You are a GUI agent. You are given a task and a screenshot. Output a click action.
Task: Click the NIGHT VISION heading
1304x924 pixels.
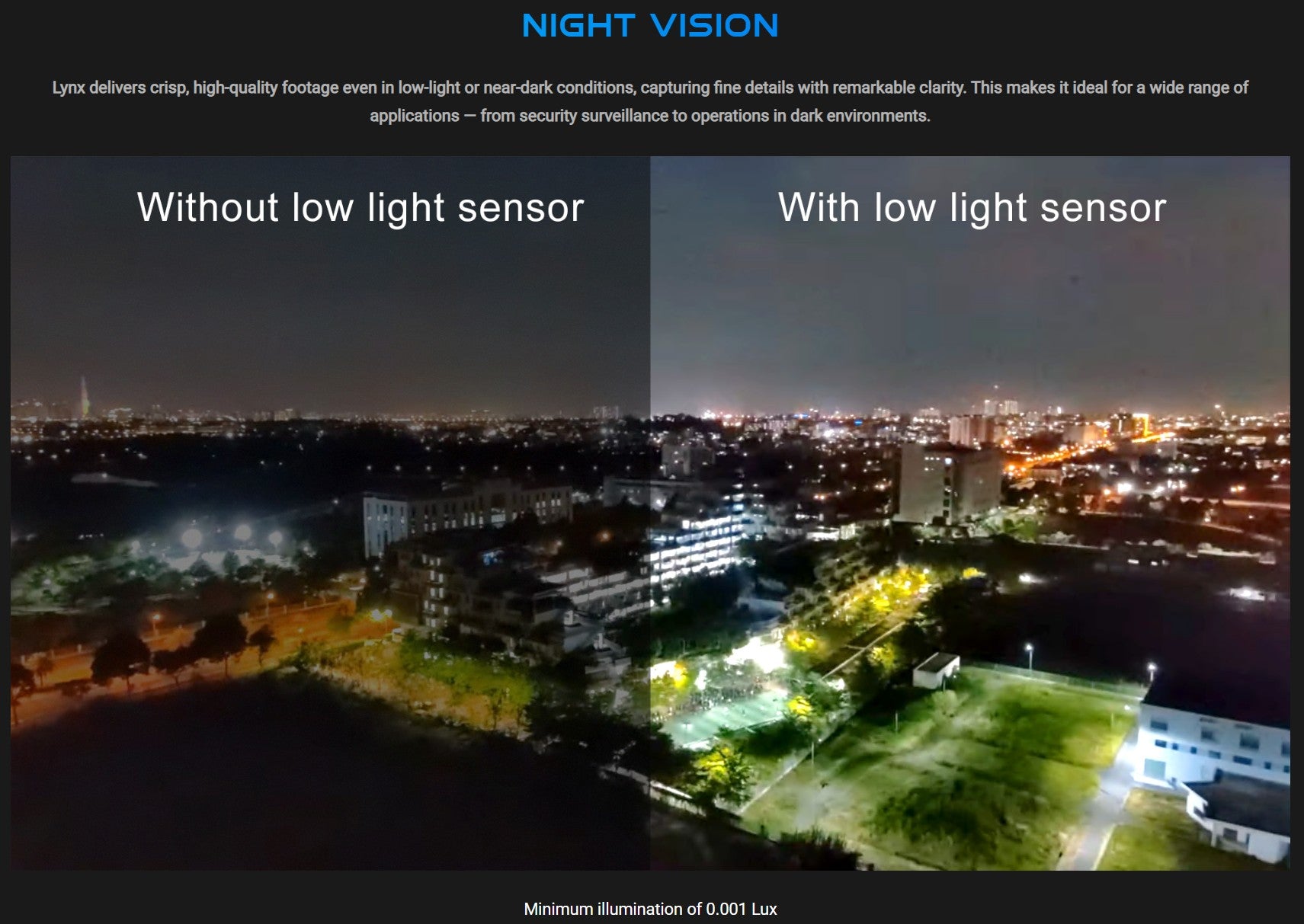point(650,25)
